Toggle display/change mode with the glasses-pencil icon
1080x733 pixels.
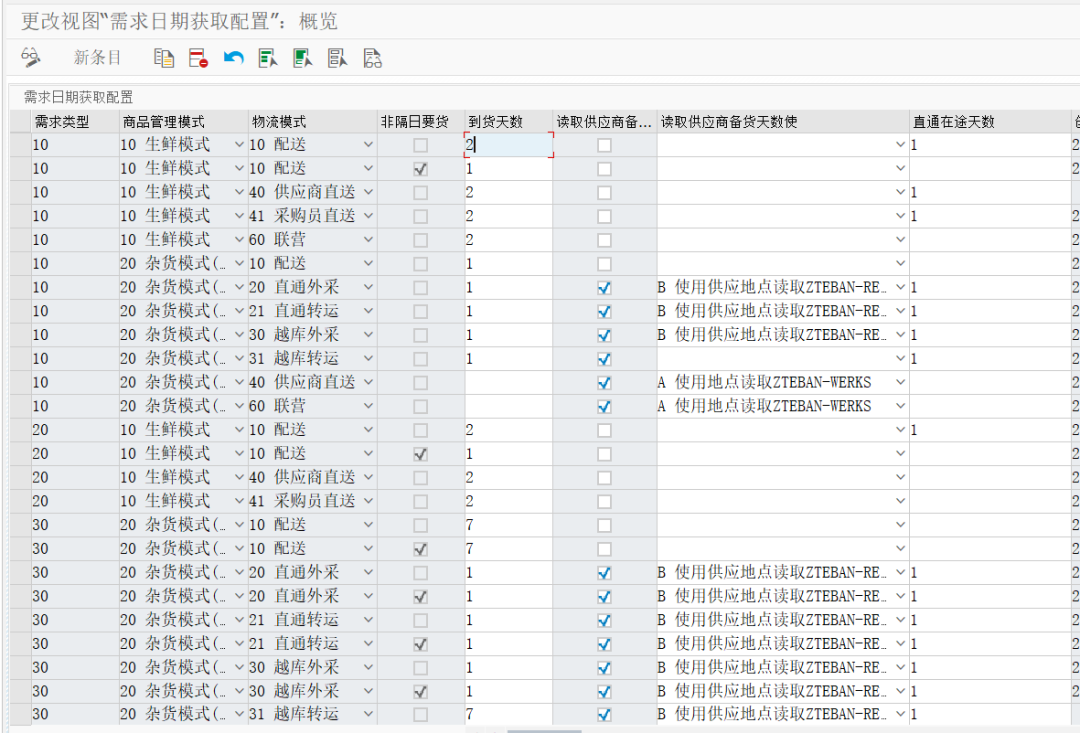coord(30,58)
